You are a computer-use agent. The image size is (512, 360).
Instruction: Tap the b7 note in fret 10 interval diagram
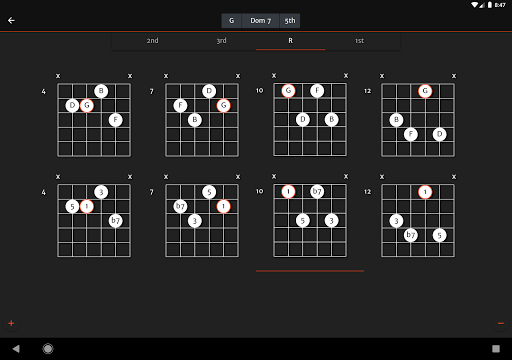[x=317, y=191]
